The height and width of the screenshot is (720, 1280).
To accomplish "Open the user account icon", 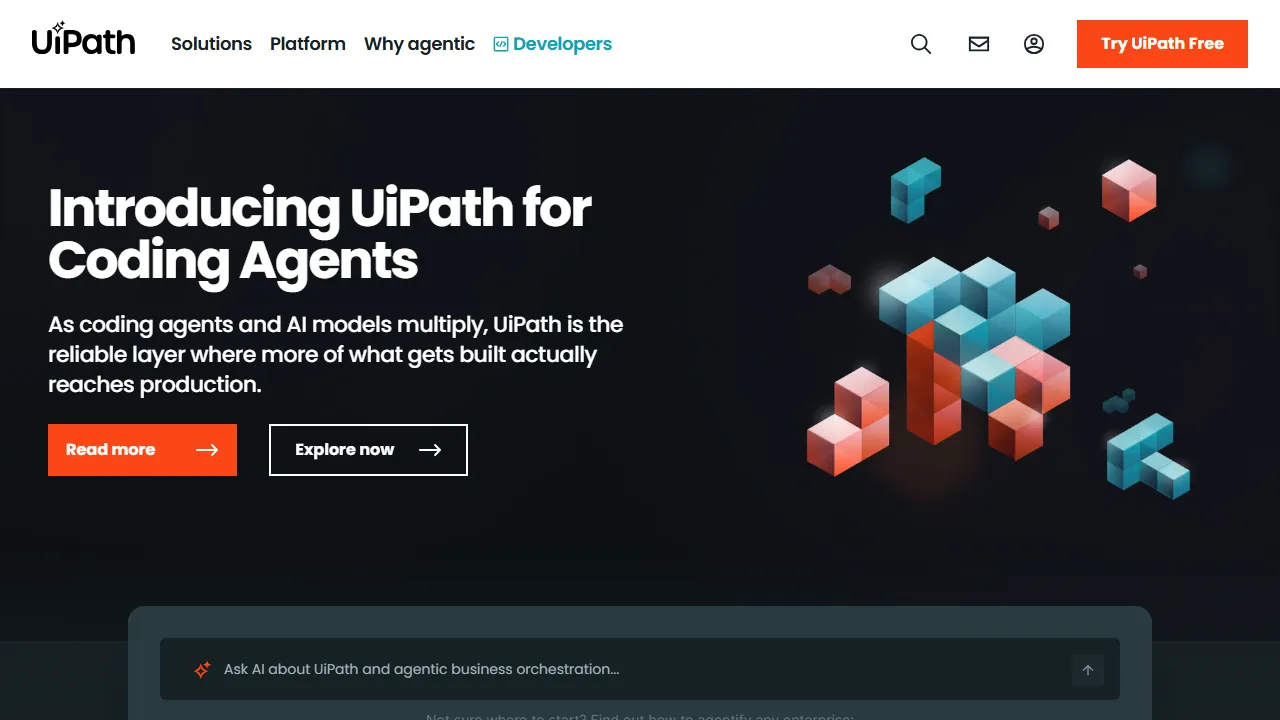I will click(1034, 44).
